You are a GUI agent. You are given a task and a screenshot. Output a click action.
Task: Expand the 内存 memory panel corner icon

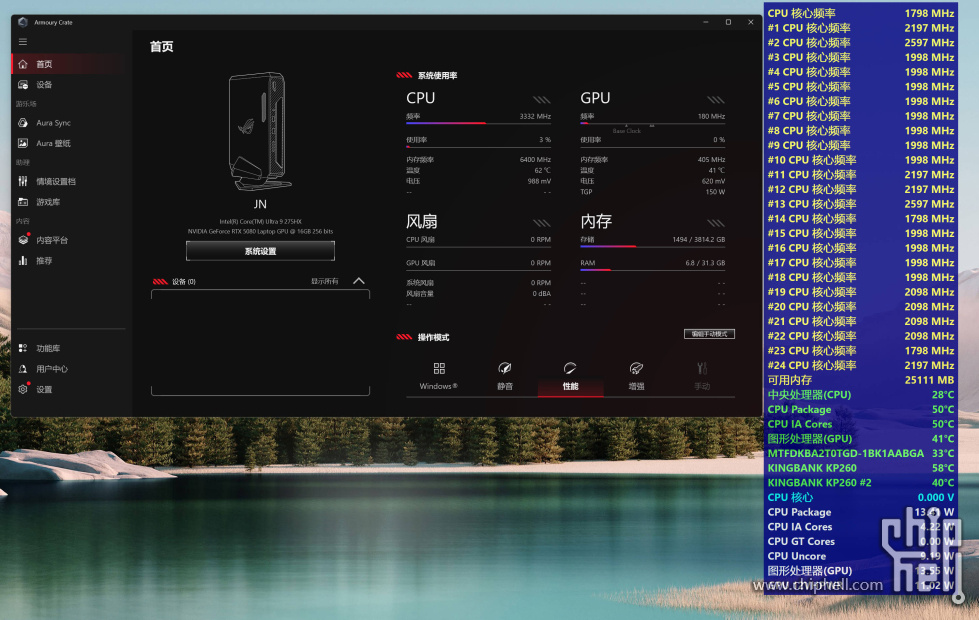(x=716, y=223)
